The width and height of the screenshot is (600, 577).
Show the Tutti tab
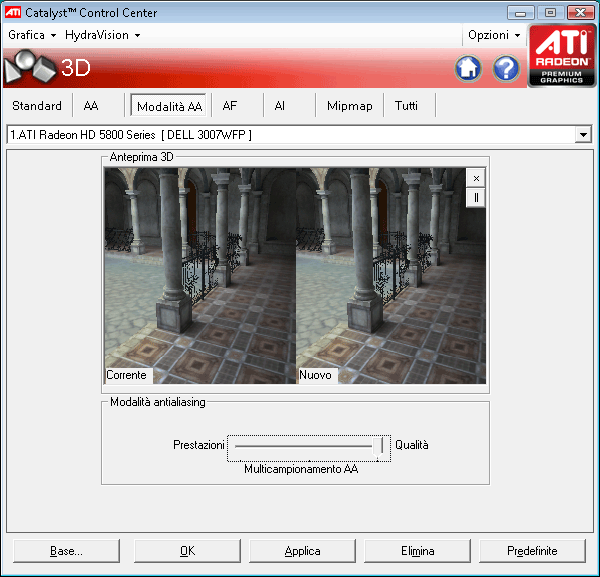tap(406, 106)
